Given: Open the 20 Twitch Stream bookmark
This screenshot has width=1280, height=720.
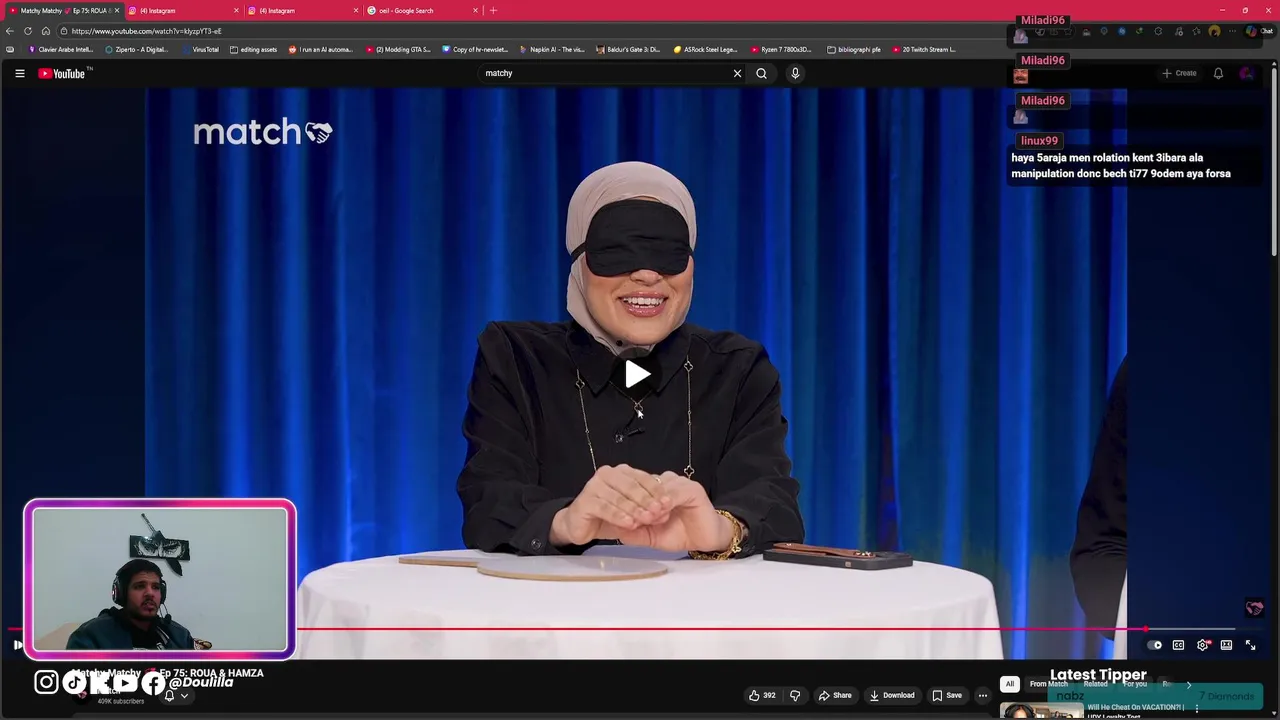Looking at the screenshot, I should point(924,49).
